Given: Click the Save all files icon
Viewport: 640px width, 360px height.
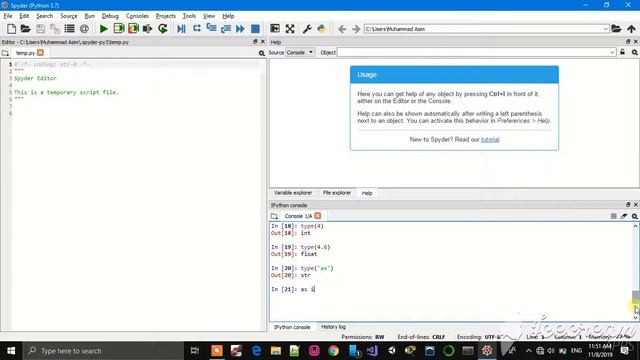Looking at the screenshot, I should [55, 29].
